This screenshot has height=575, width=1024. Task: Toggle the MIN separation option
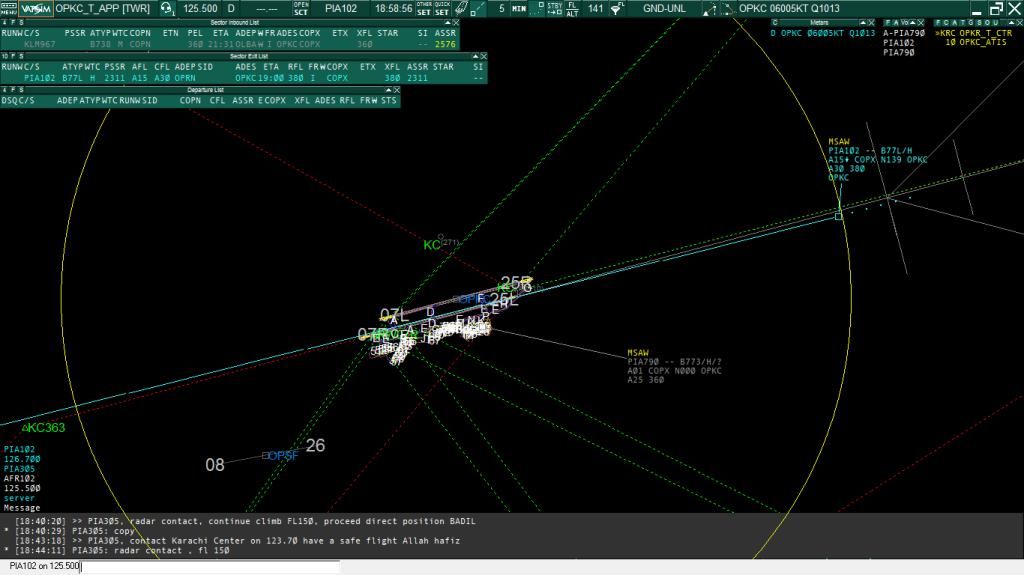(x=519, y=9)
